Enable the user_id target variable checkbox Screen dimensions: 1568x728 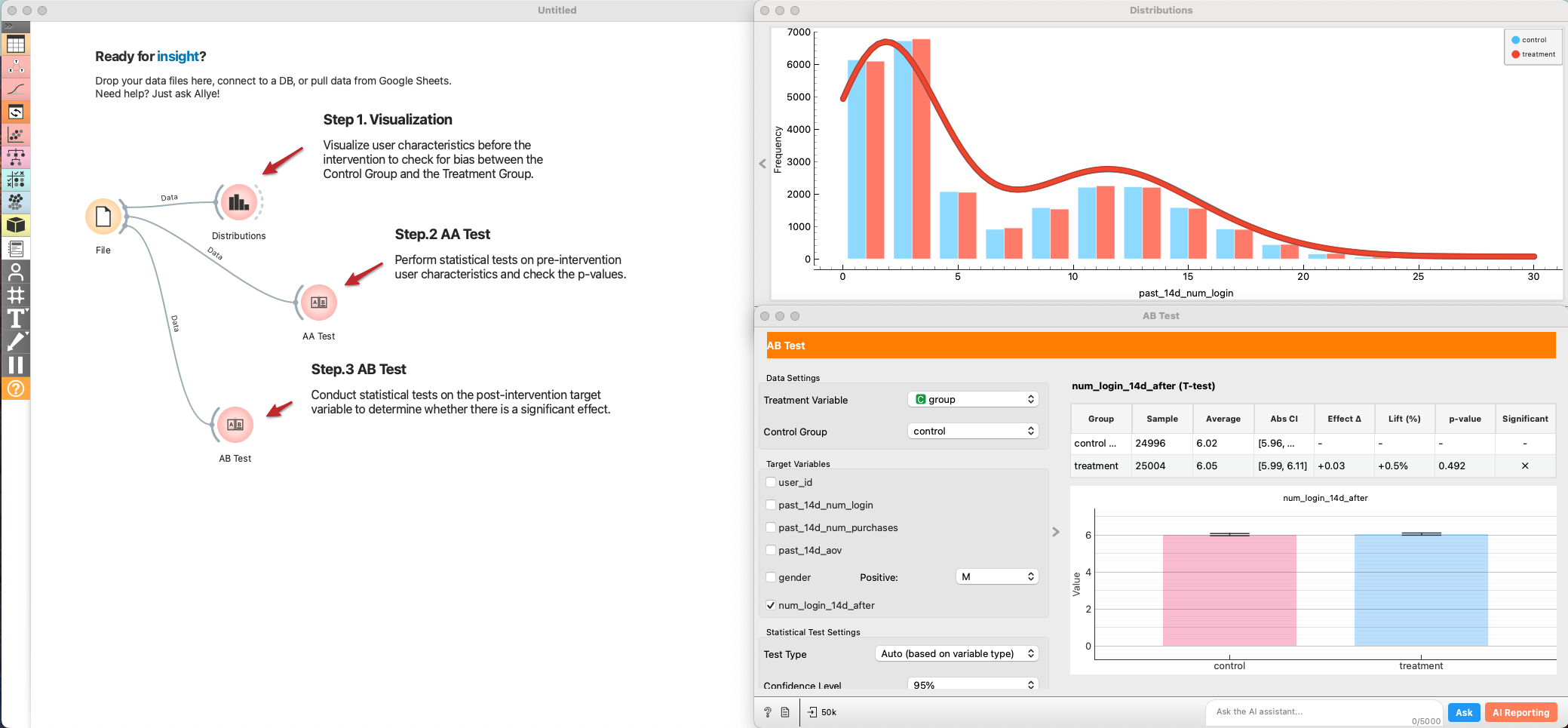click(771, 482)
